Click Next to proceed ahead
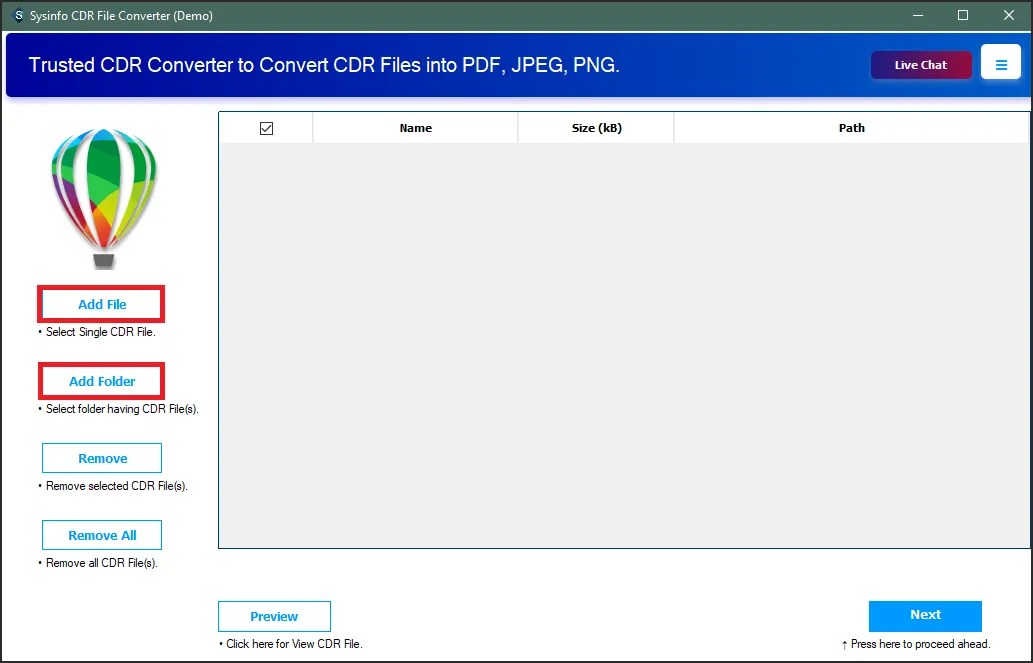Viewport: 1033px width, 663px height. point(924,616)
